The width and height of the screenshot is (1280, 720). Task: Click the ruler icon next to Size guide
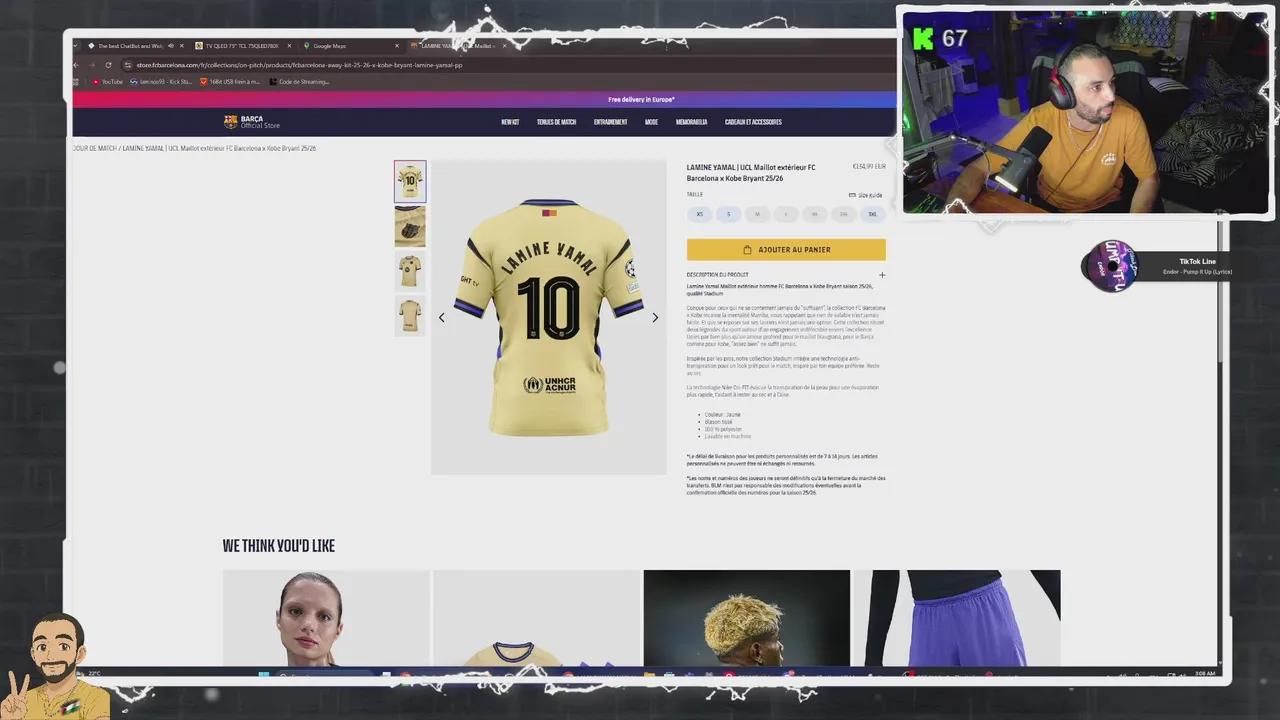pos(852,195)
